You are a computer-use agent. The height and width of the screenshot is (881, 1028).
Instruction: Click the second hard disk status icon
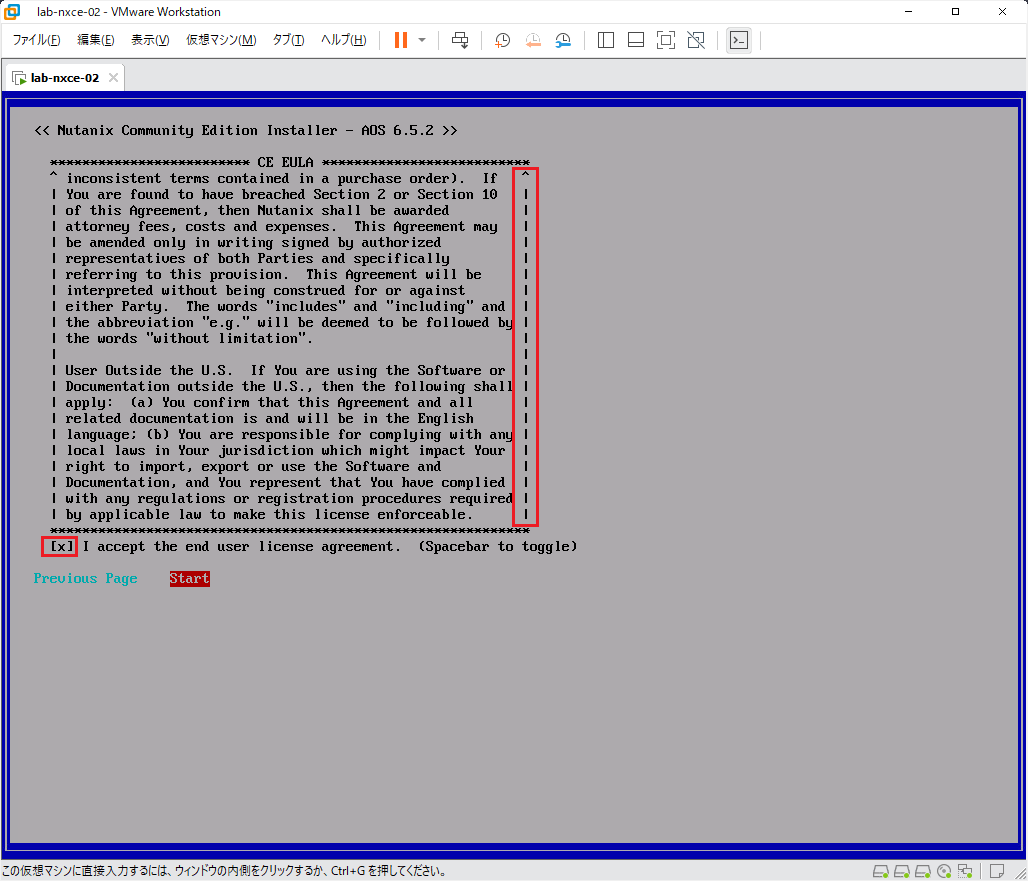click(x=901, y=871)
